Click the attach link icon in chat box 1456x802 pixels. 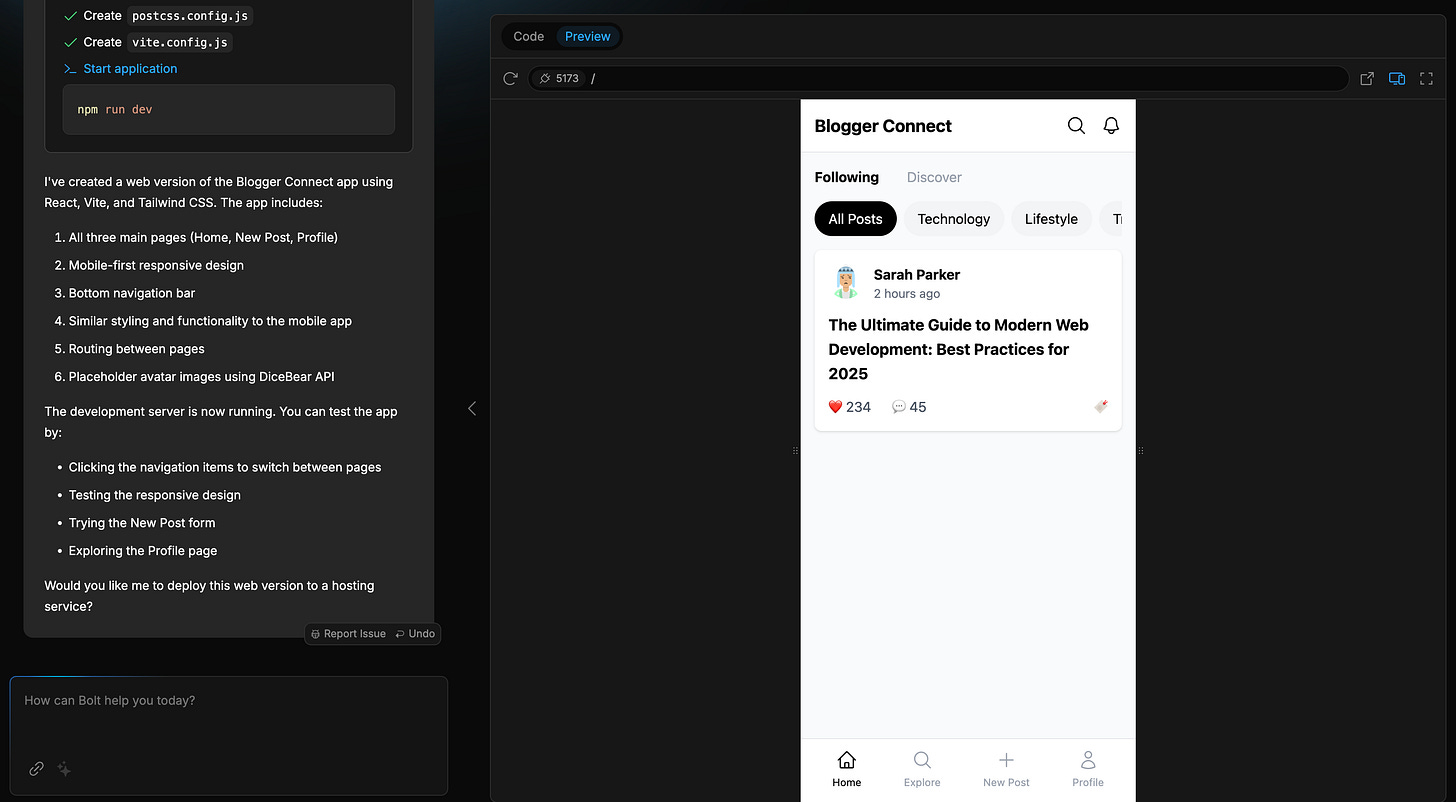point(36,769)
